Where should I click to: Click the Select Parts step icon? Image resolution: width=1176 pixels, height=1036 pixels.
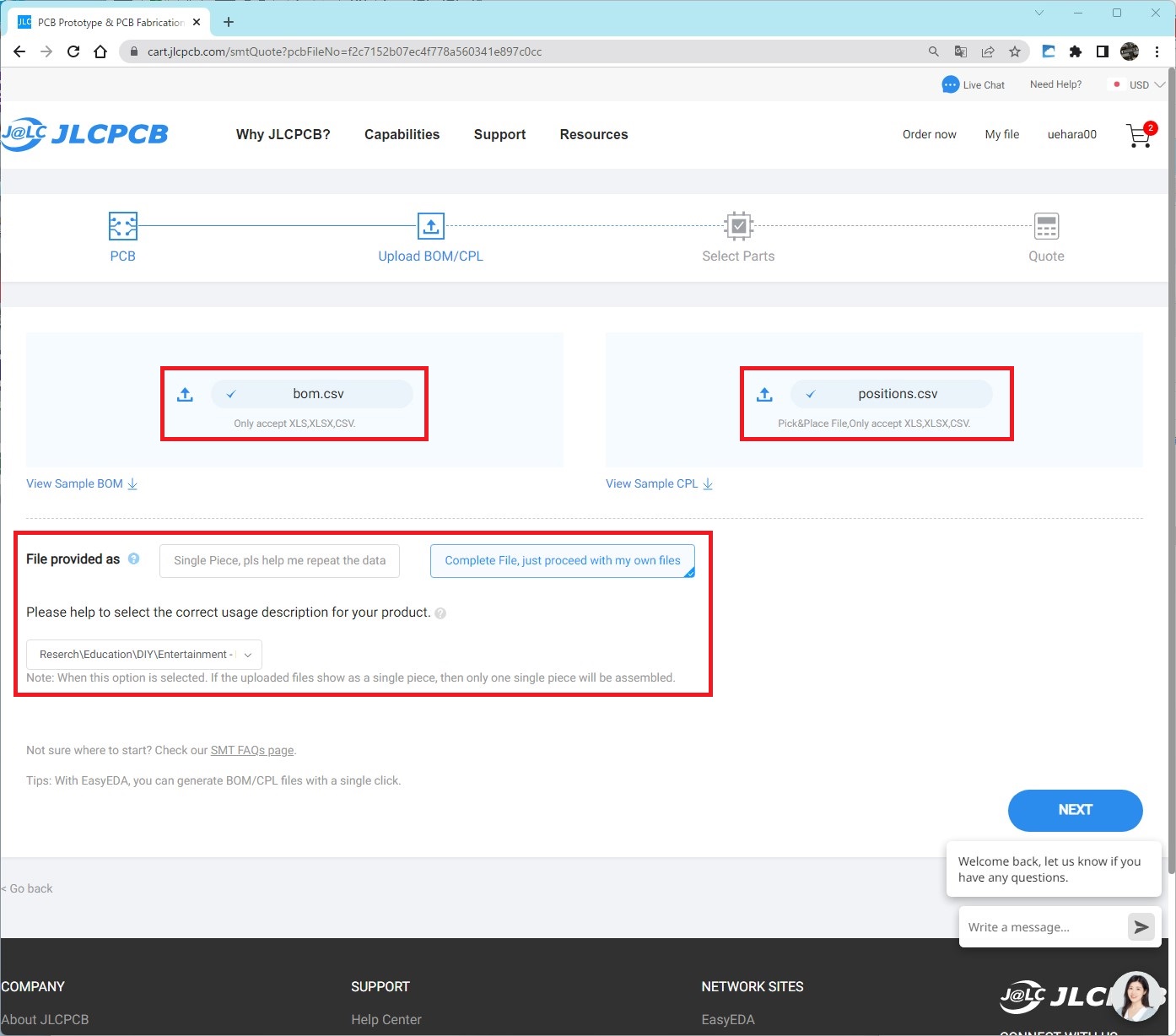pos(738,225)
